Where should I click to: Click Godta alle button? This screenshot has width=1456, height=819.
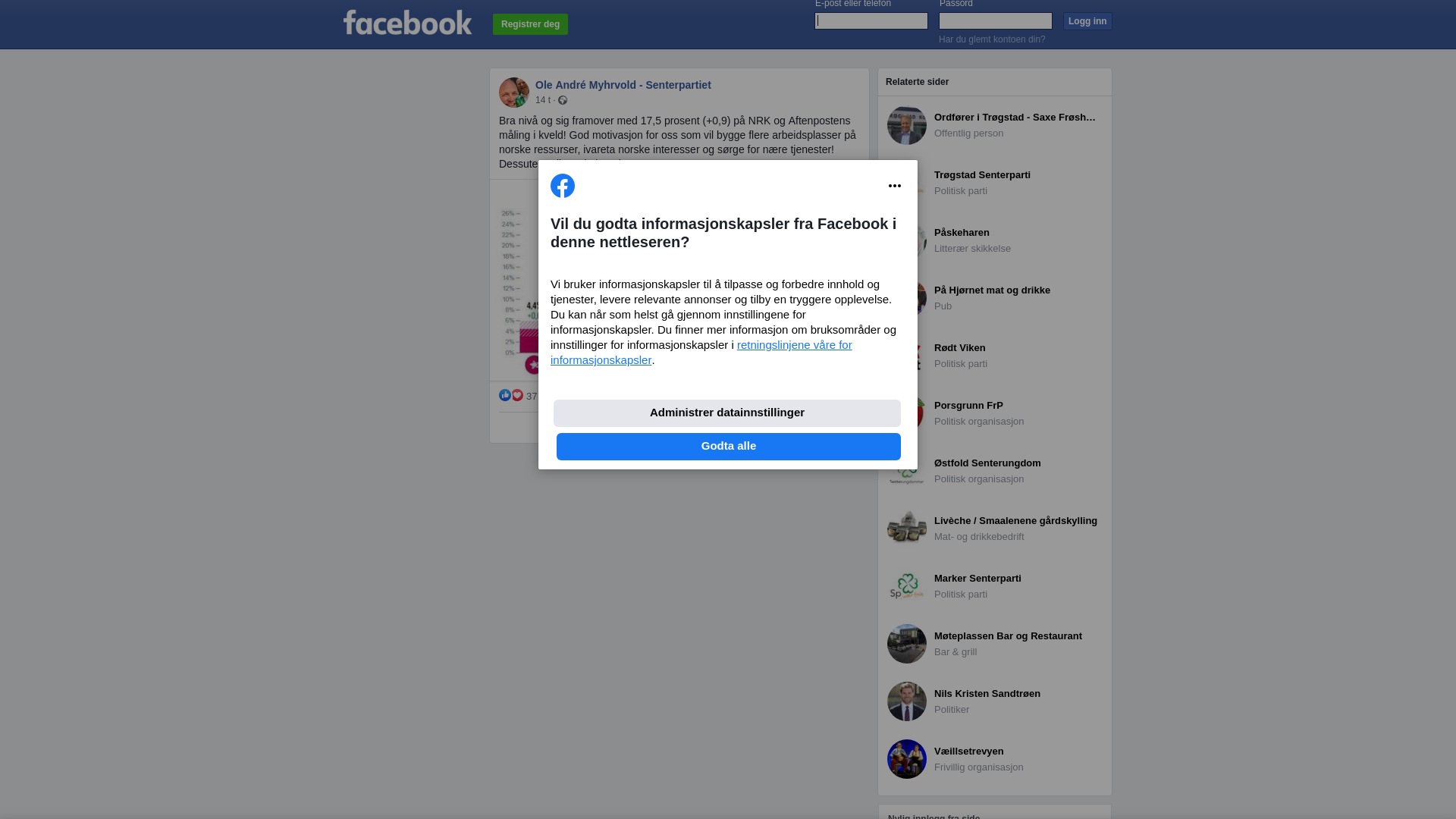point(729,447)
